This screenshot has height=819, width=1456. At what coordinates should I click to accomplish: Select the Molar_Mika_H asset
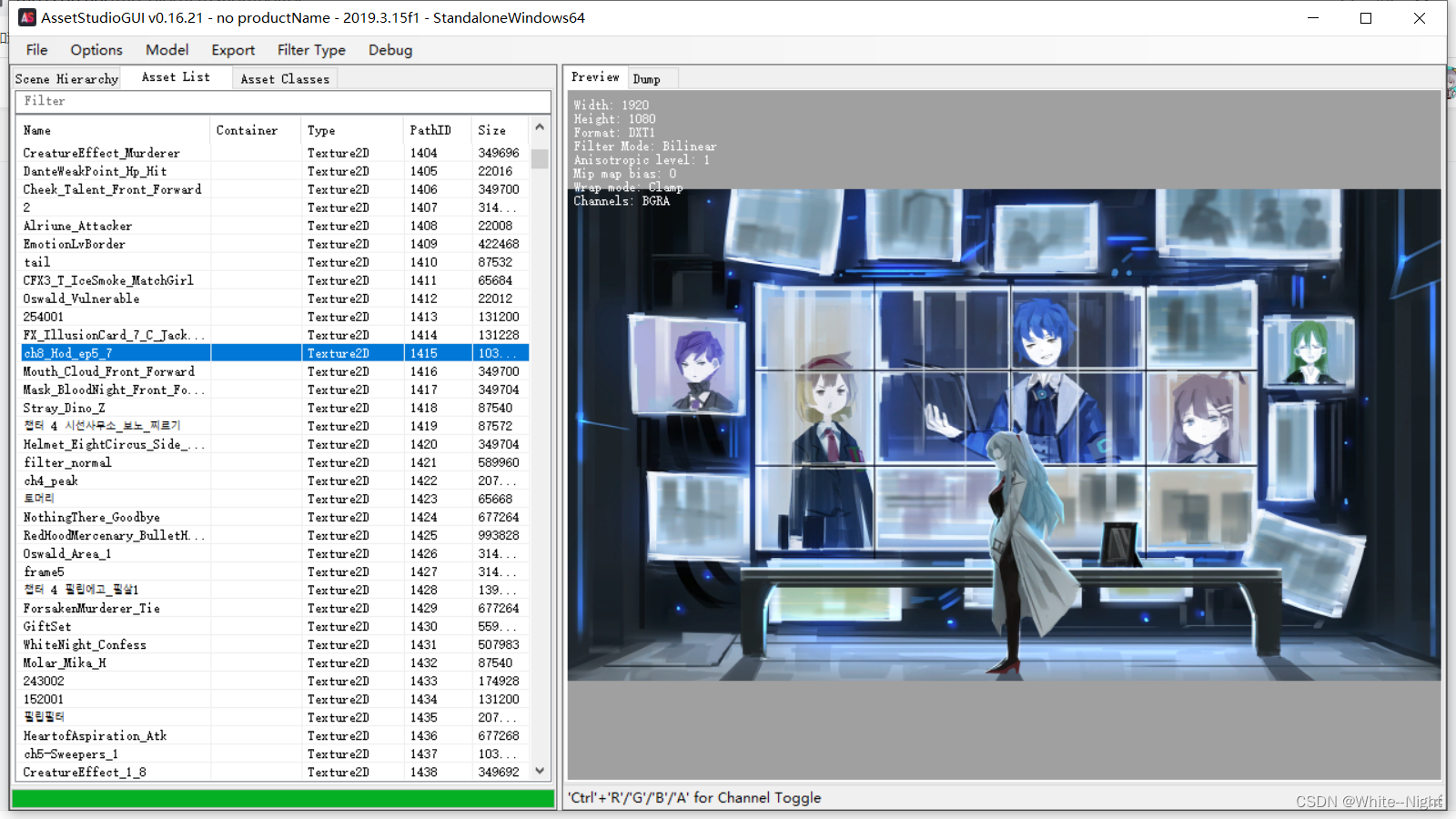[275, 662]
